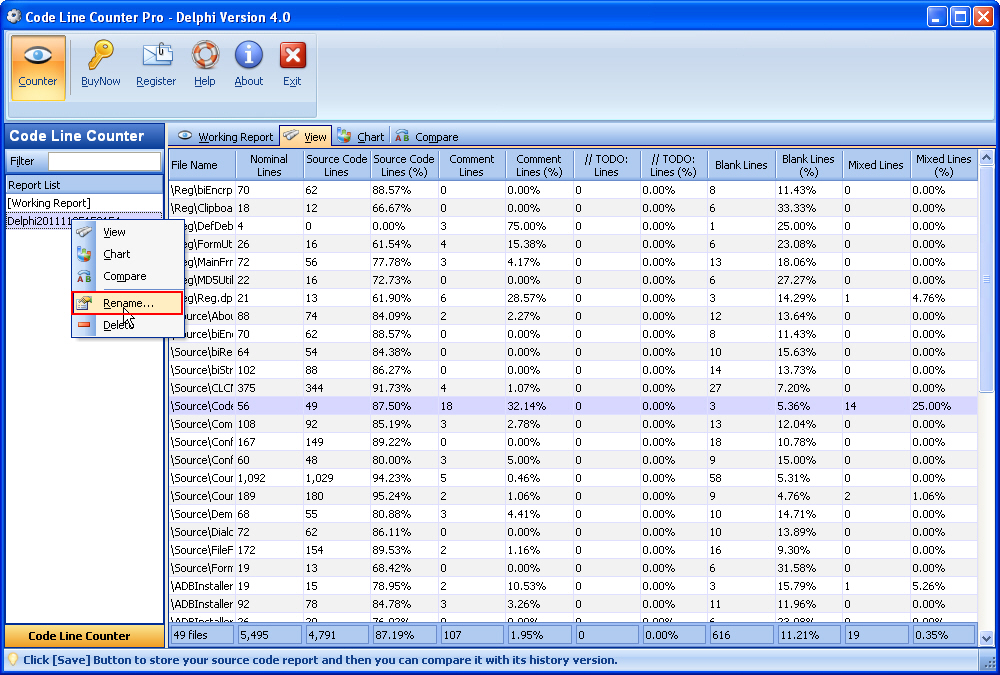The width and height of the screenshot is (1000, 675).
Task: Open the Chart tab
Action: [x=361, y=137]
